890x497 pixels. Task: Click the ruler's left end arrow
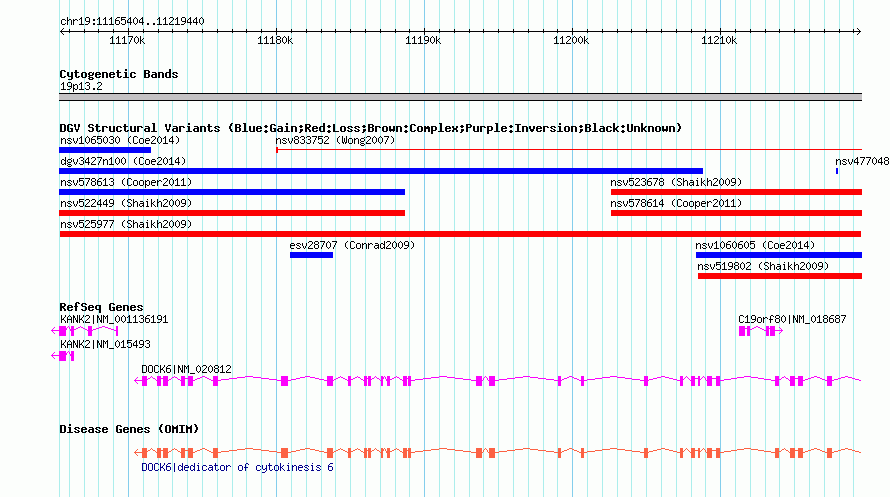62,32
